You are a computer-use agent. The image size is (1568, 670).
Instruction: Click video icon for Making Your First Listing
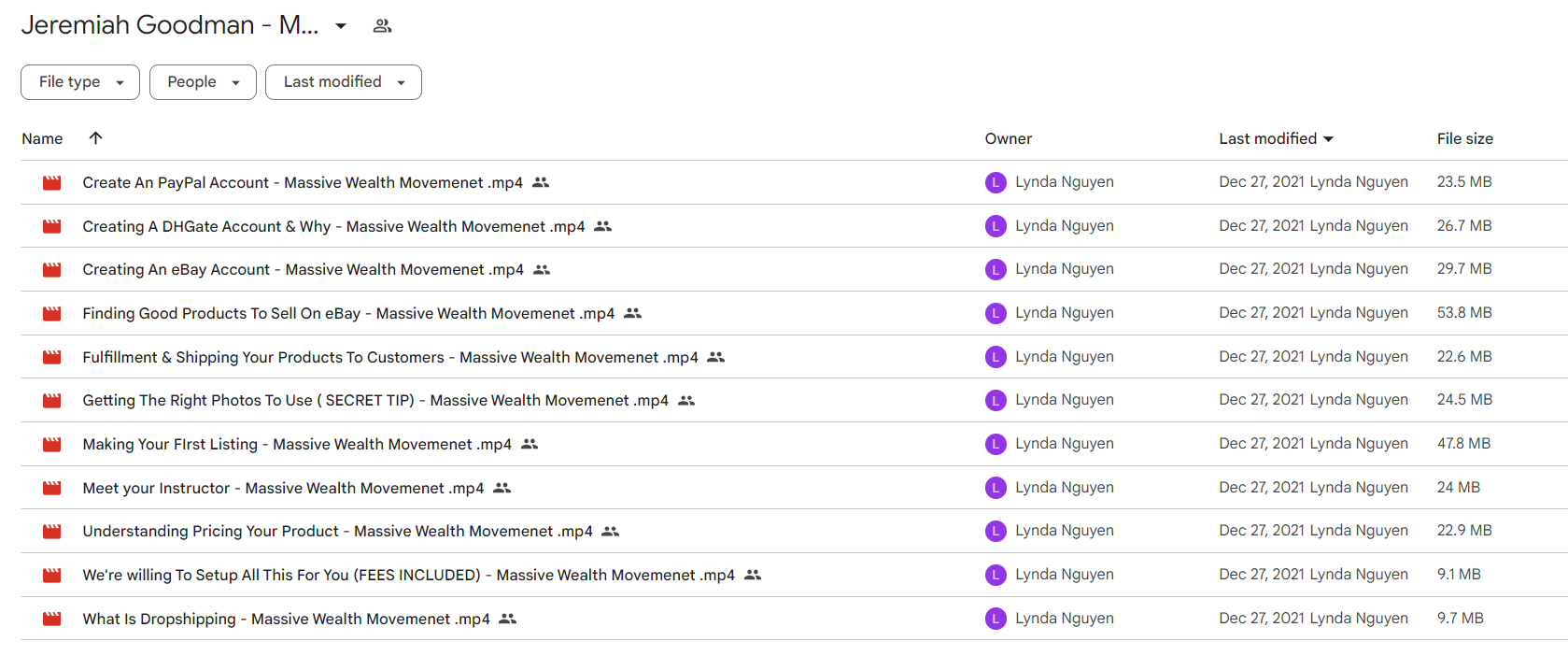(x=52, y=445)
